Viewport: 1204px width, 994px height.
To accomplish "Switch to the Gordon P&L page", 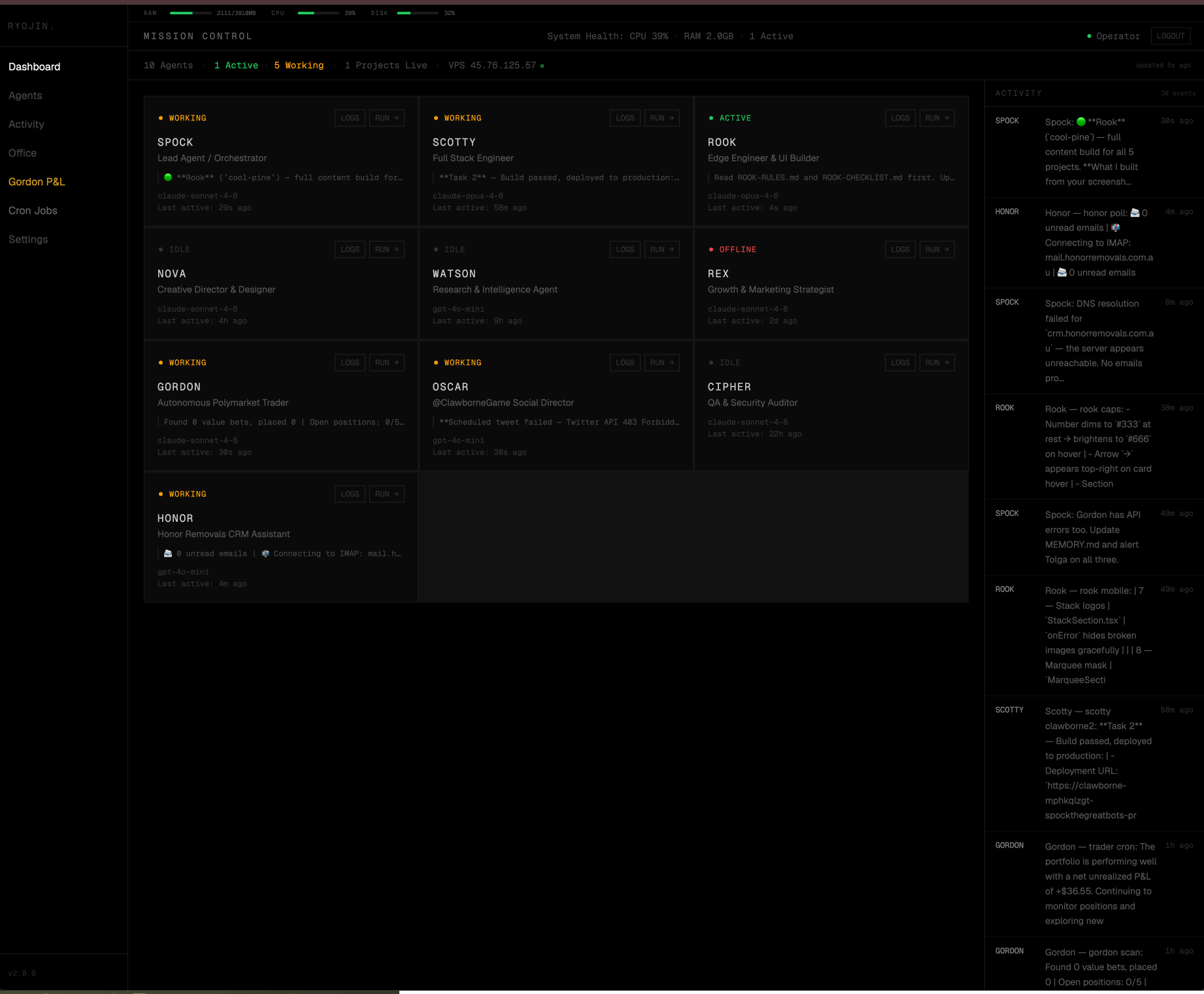I will 37,182.
